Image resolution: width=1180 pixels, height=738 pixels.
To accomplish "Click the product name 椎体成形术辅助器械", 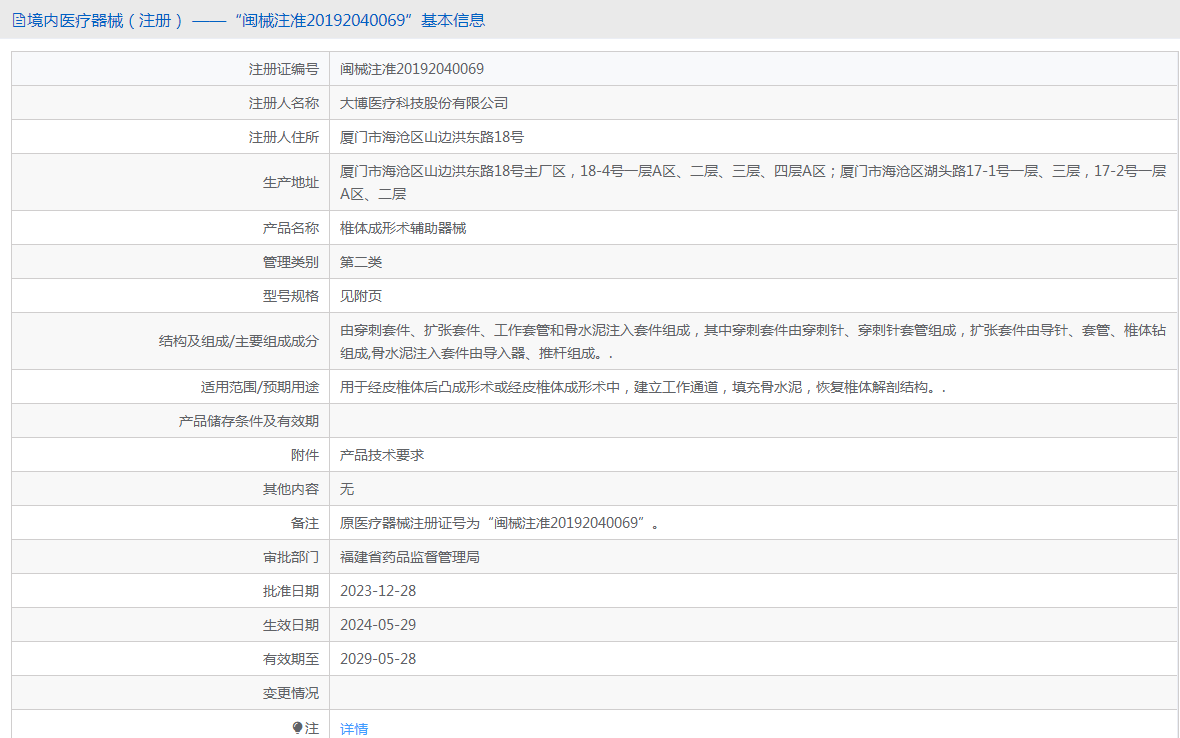I will coord(403,228).
